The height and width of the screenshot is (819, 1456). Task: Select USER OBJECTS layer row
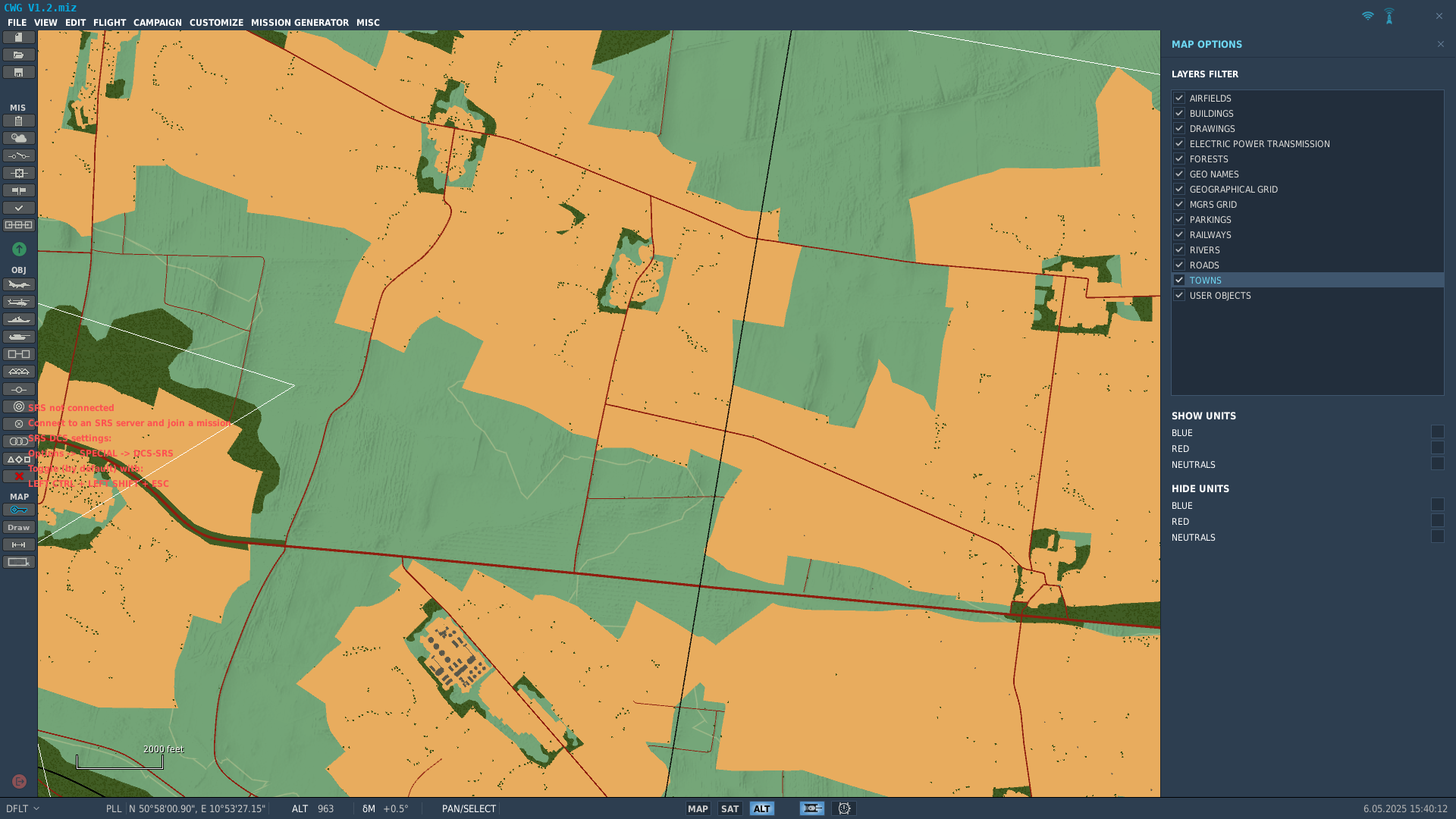click(x=1307, y=295)
